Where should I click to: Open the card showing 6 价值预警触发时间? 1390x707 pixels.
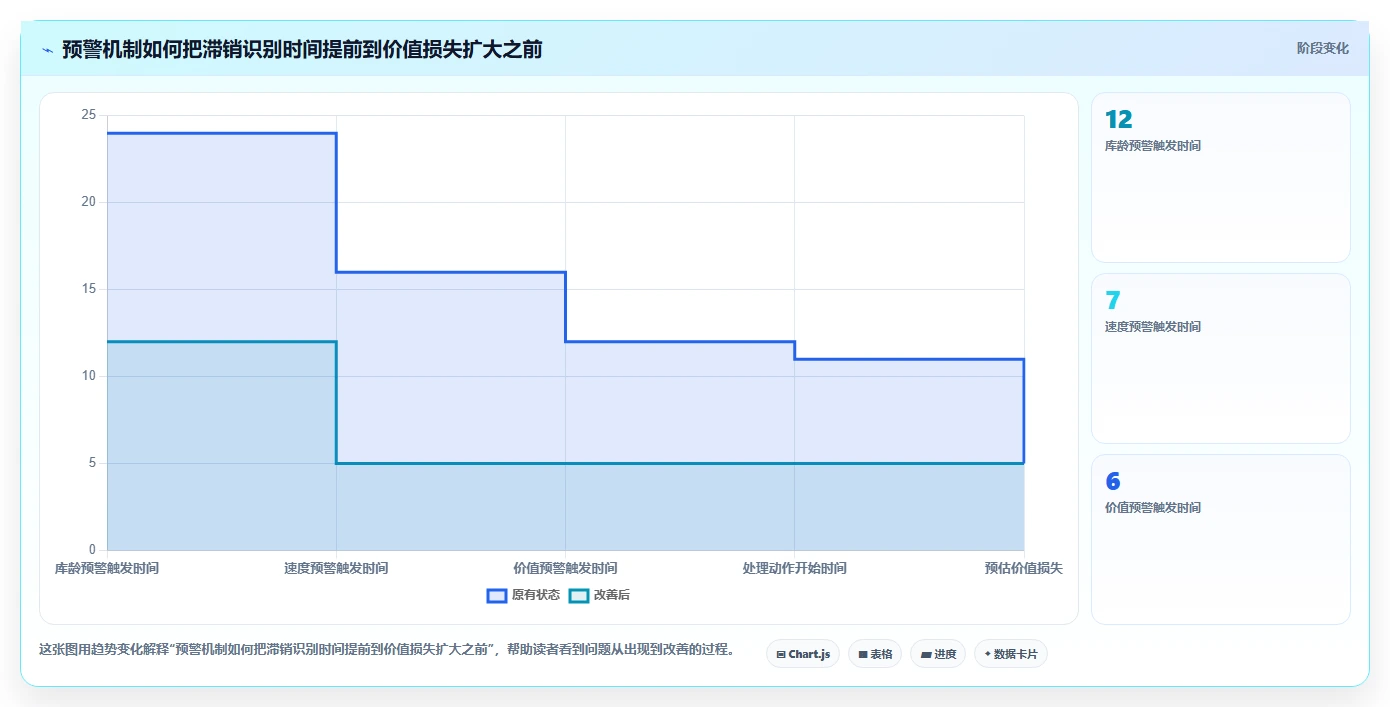tap(1220, 539)
